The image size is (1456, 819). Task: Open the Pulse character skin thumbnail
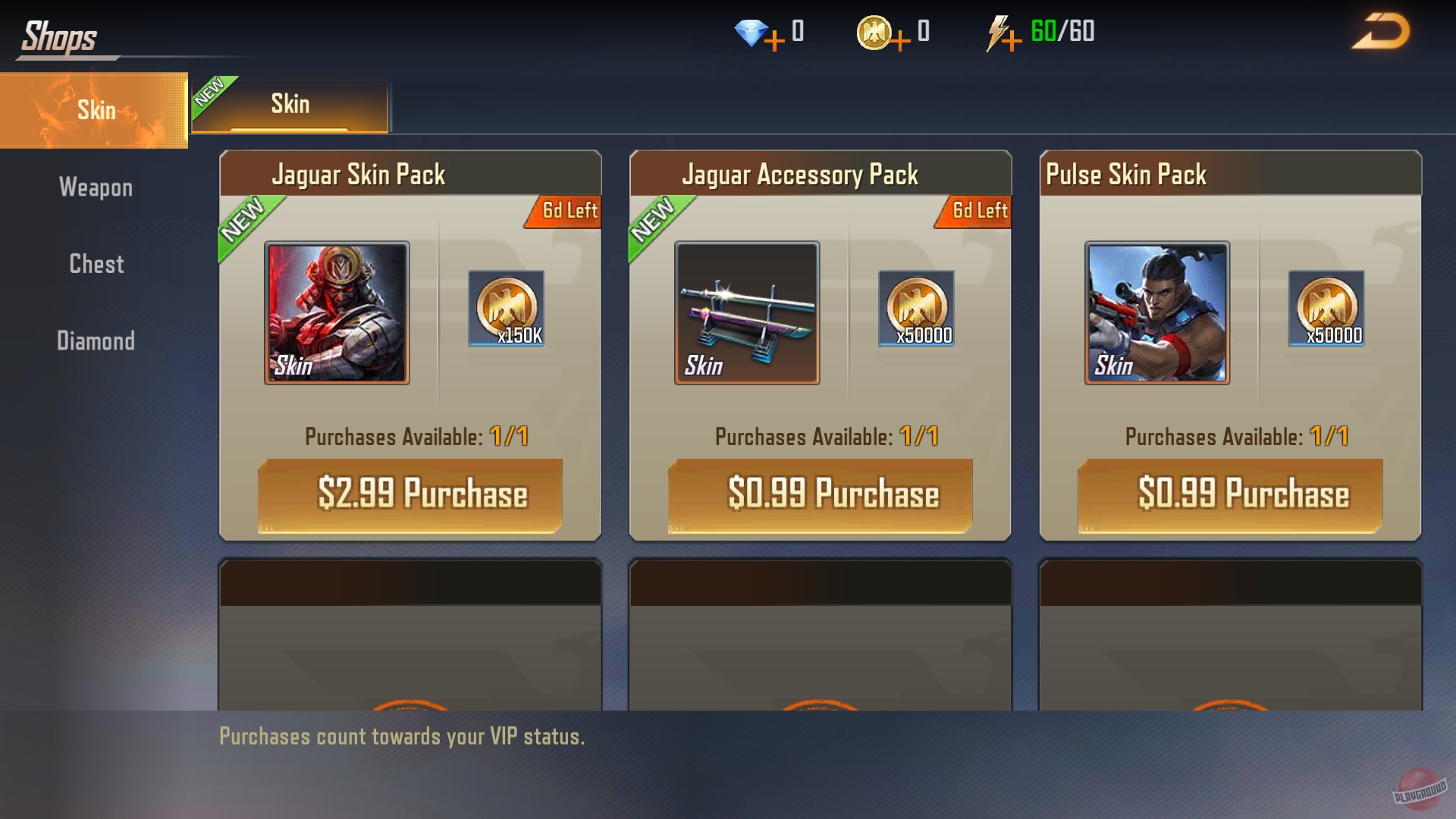1157,312
